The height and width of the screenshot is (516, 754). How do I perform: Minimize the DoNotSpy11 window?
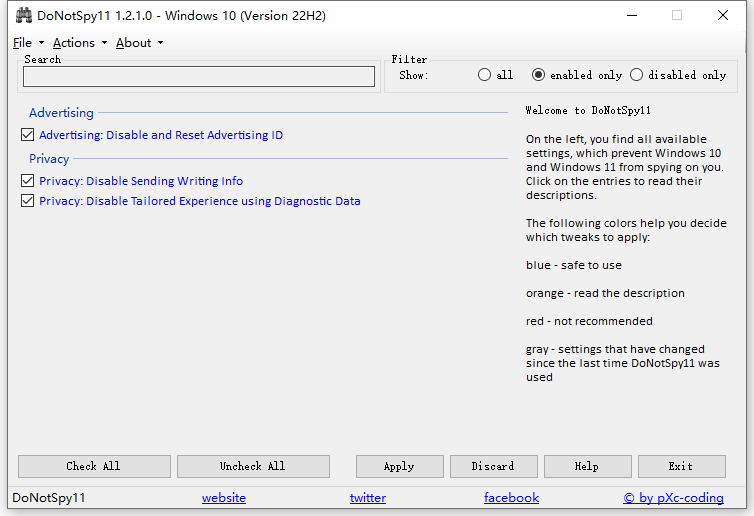[632, 15]
